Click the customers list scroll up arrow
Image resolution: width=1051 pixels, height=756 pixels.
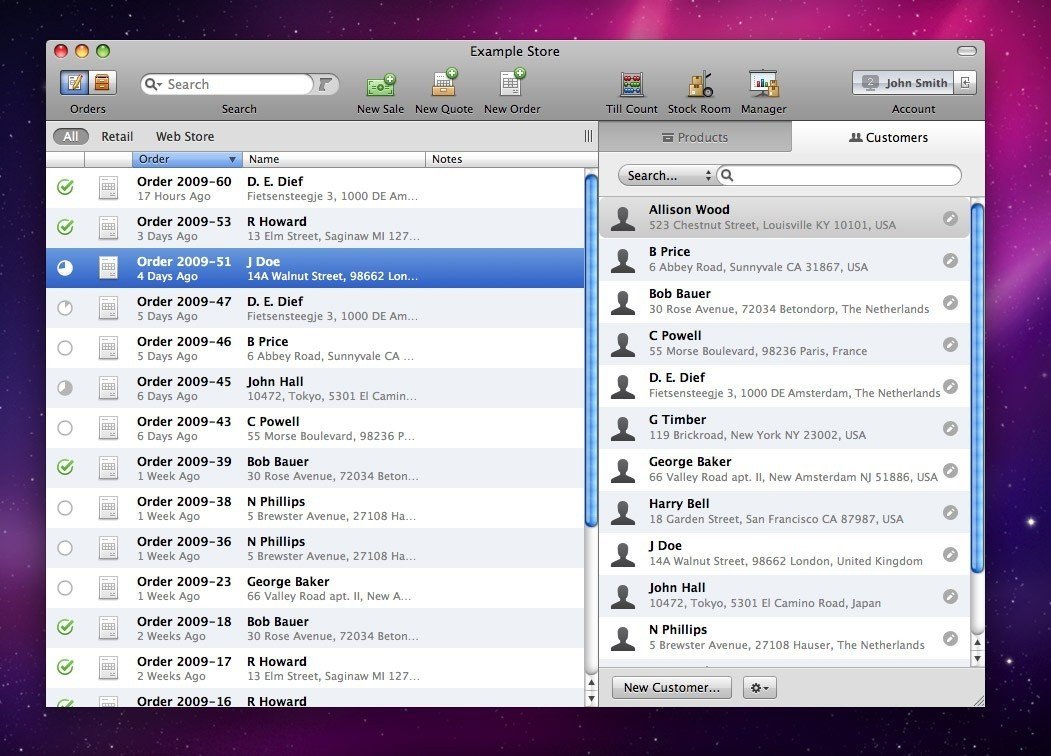tap(977, 643)
